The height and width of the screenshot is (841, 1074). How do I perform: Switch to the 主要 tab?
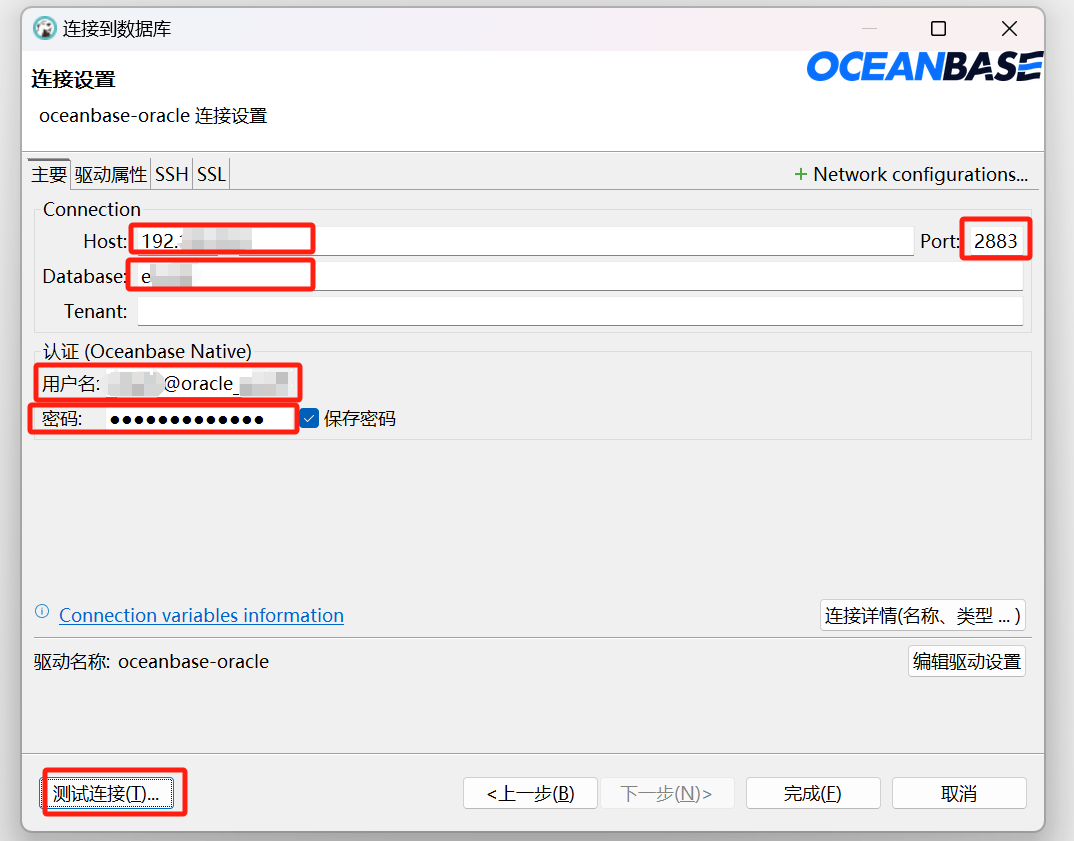tap(49, 174)
